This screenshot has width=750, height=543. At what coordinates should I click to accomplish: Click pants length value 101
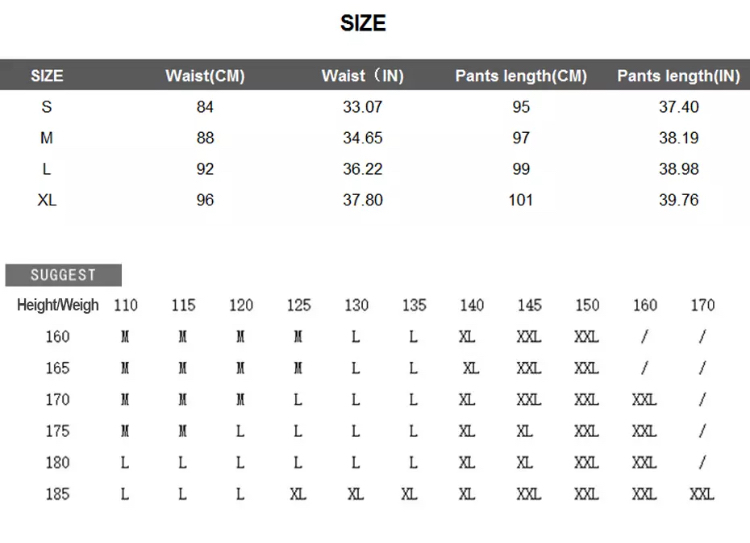point(521,200)
